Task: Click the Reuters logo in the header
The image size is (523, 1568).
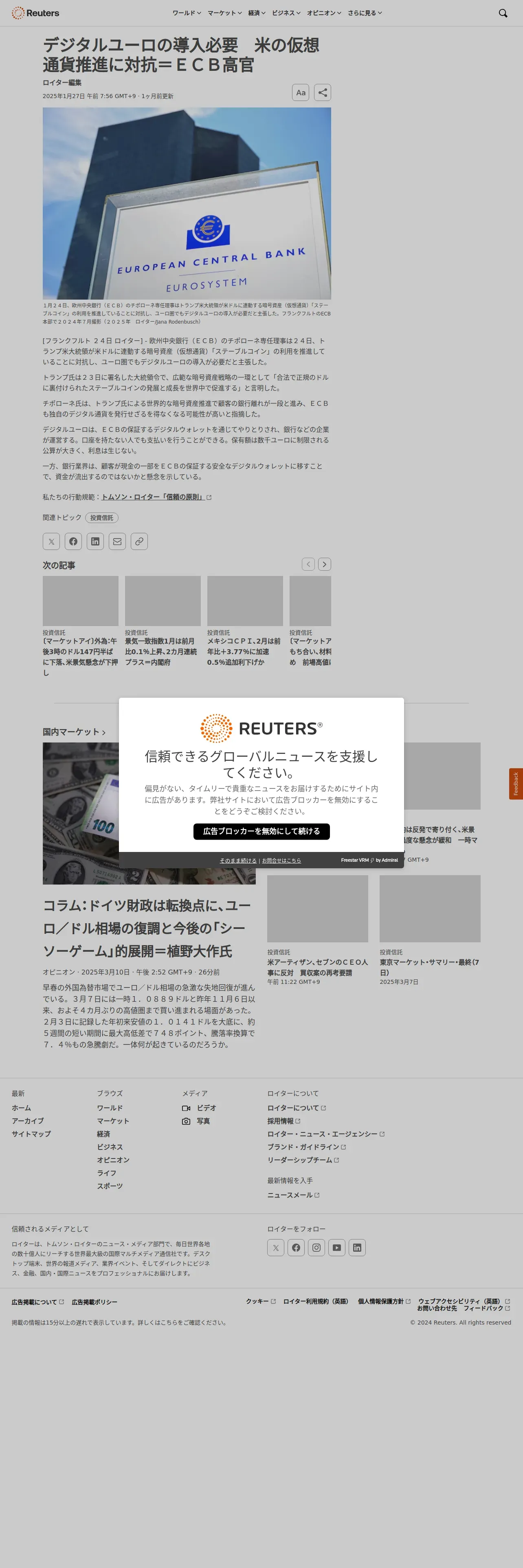Action: tap(35, 13)
